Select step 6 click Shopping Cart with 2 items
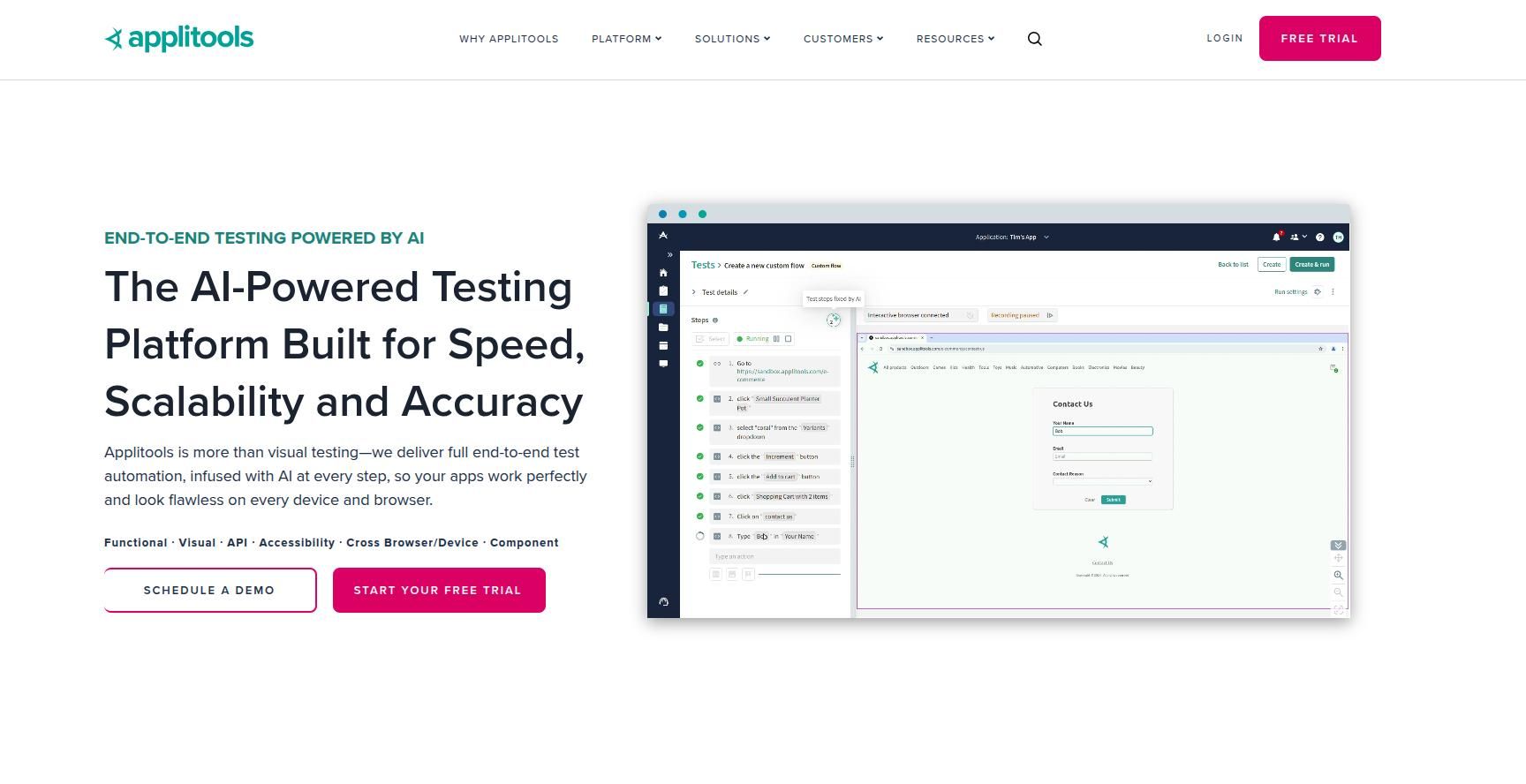The height and width of the screenshot is (784, 1526). (x=774, y=496)
